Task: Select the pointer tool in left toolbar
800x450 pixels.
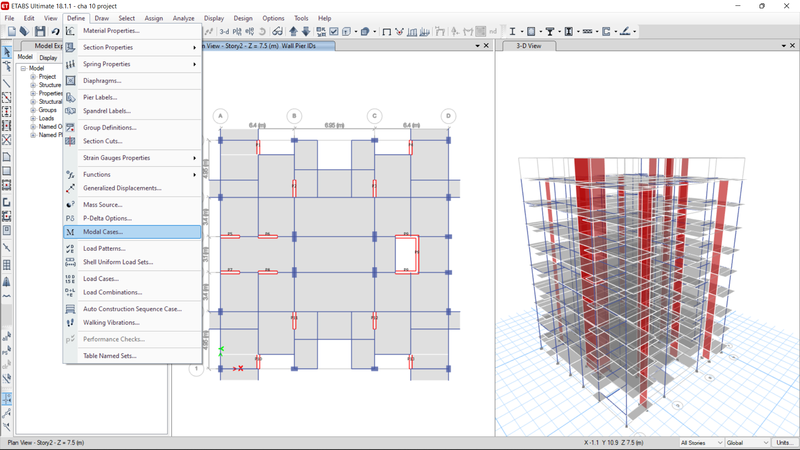Action: [7, 52]
